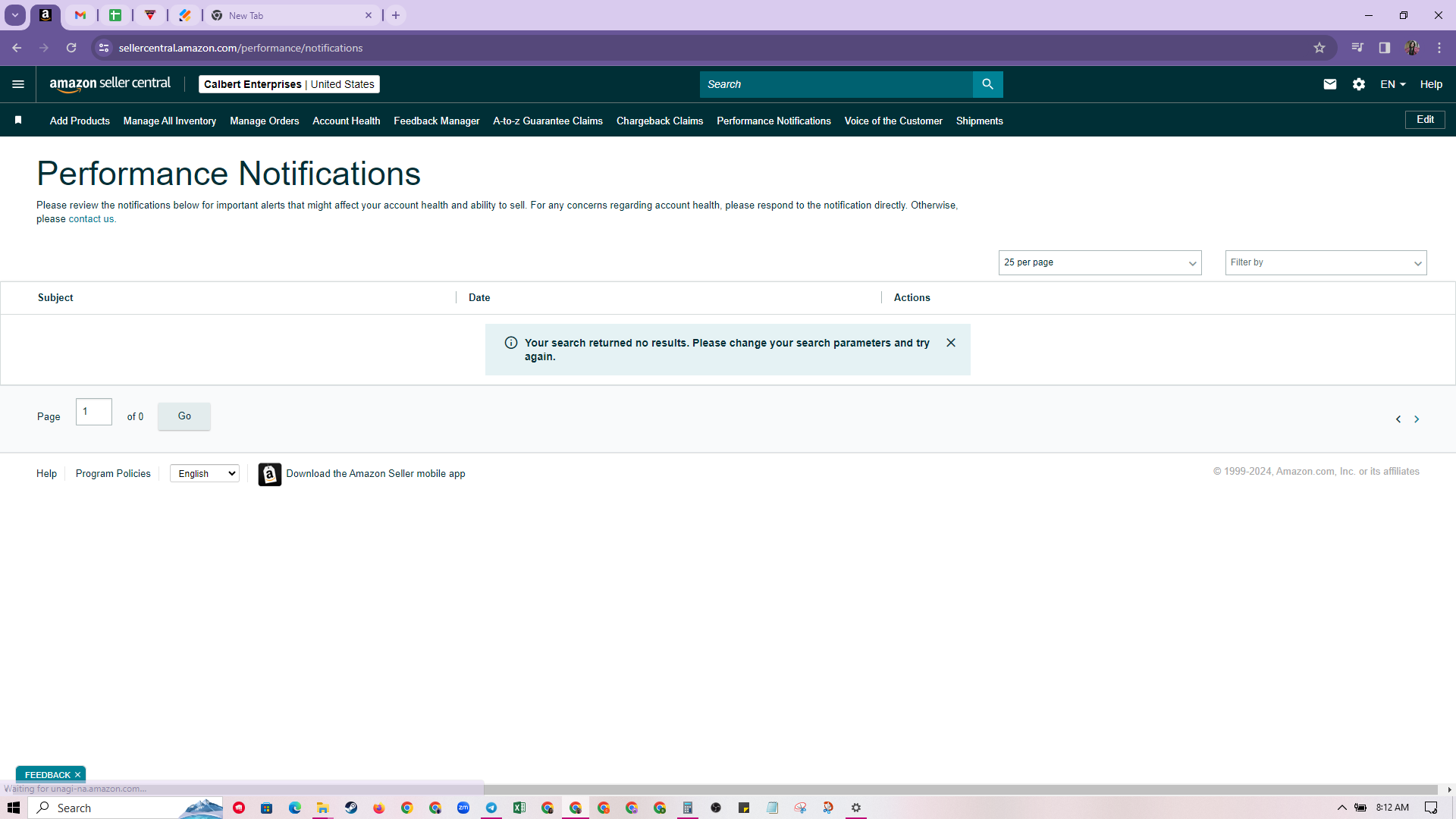Click the bookmark flag icon in nav bar
1456x819 pixels.
point(18,120)
